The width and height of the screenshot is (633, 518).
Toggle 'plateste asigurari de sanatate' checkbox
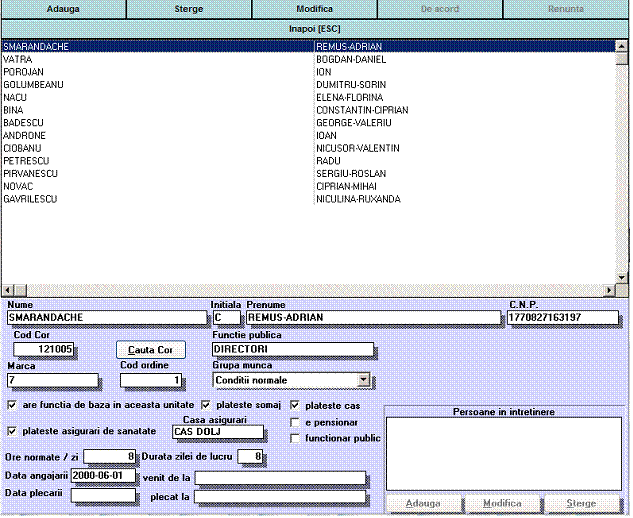point(12,431)
